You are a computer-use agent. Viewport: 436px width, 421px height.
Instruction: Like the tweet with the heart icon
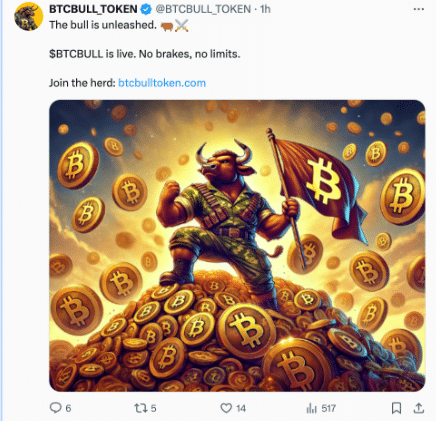(x=226, y=408)
